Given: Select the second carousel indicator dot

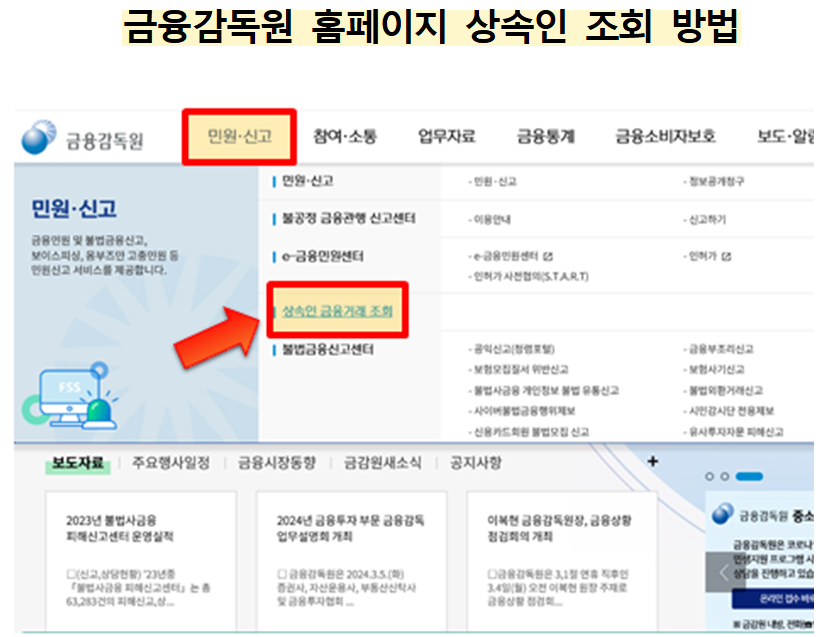Looking at the screenshot, I should [x=724, y=477].
